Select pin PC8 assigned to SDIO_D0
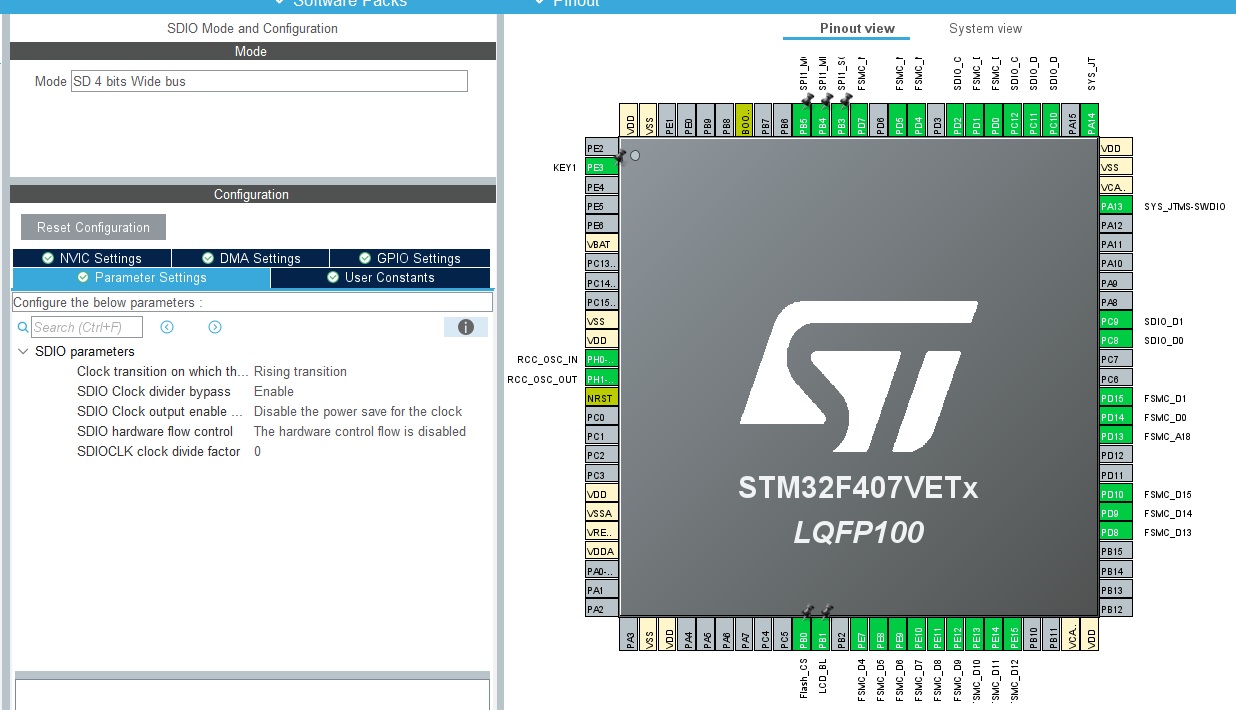 click(1113, 339)
